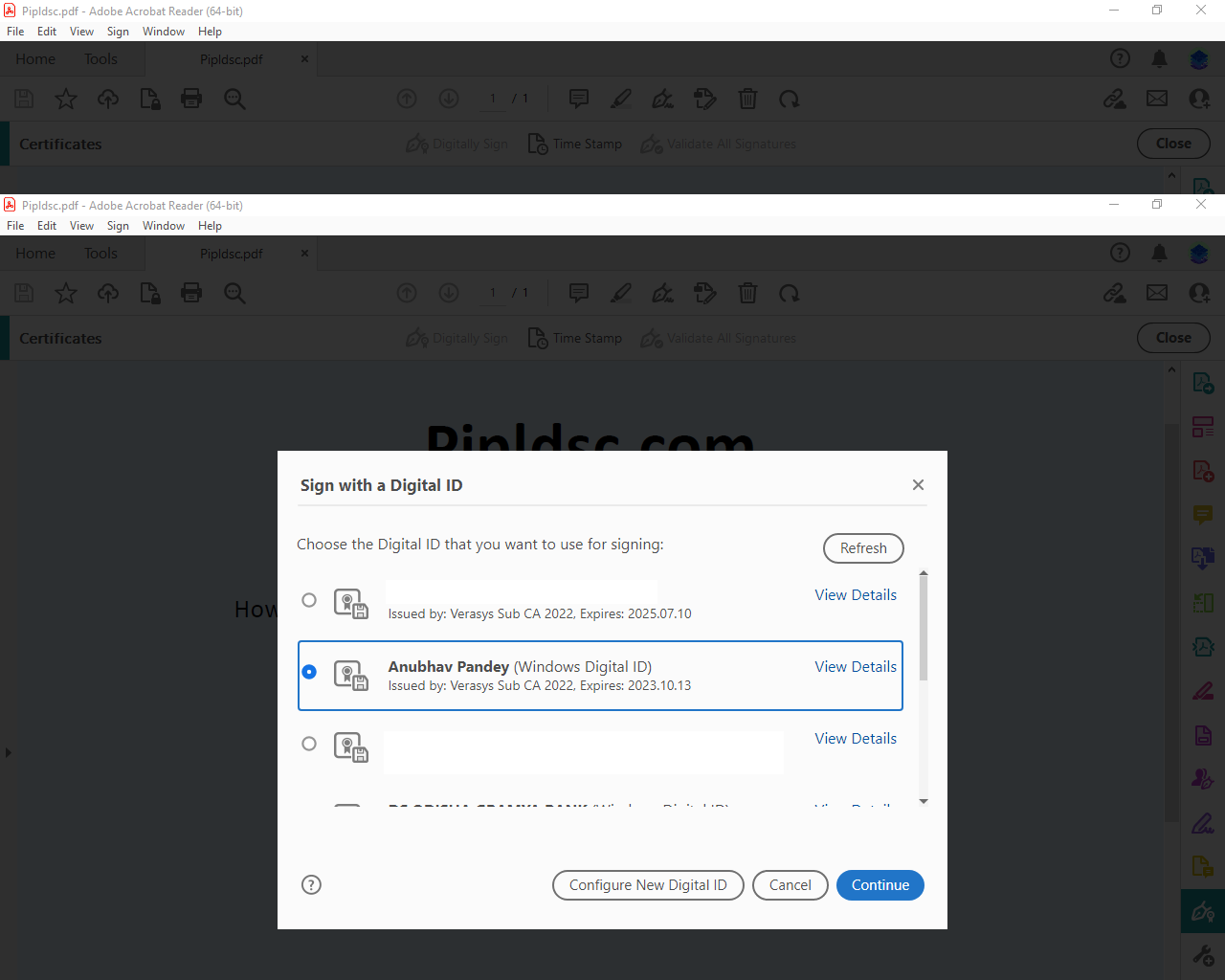Screen dimensions: 1225x980
Task: Click Configure New Digital ID
Action: (648, 885)
